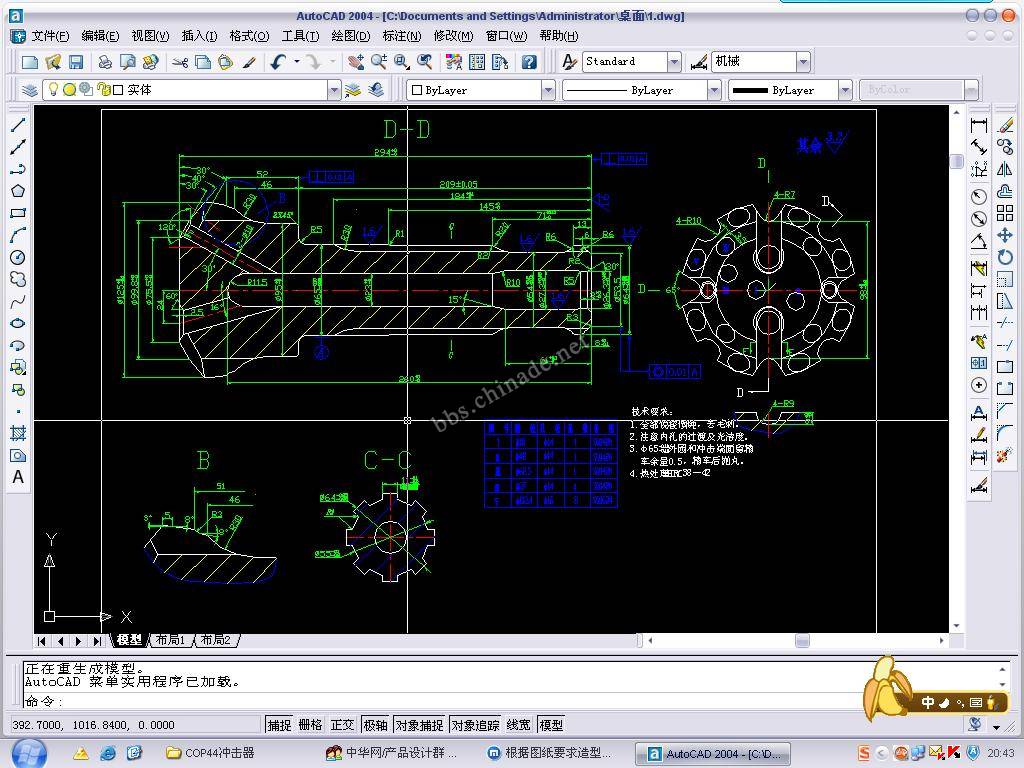Open the undo history dropdown arrow
Viewport: 1024px width, 768px height.
[296, 62]
